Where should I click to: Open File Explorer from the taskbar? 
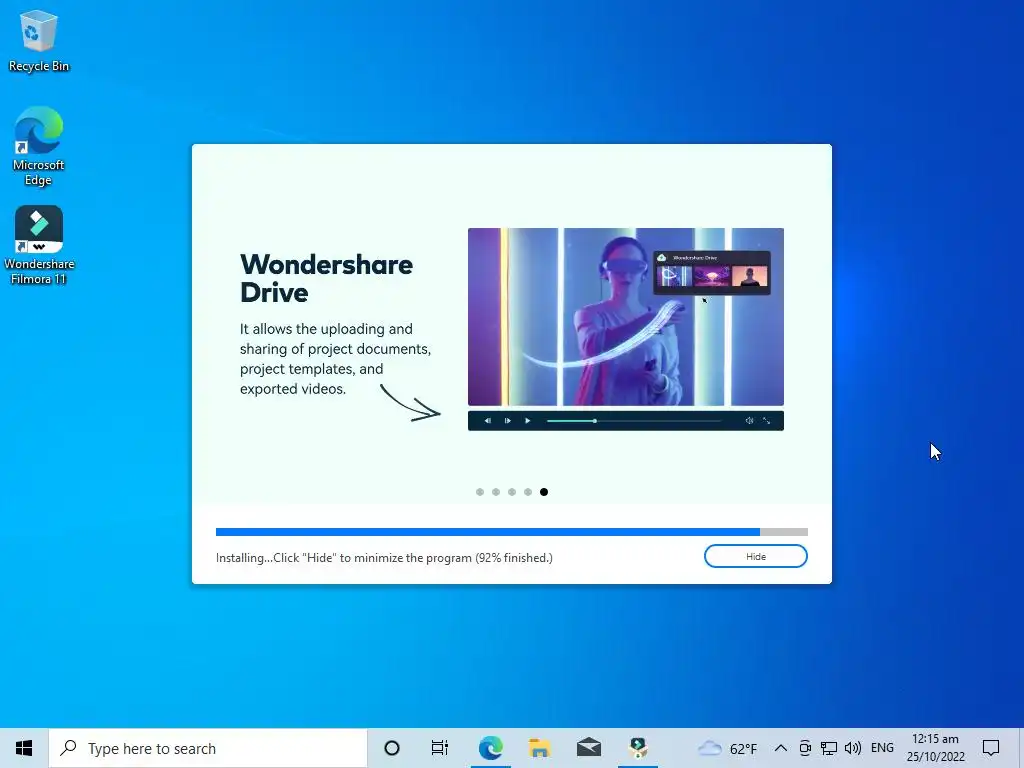pos(539,748)
